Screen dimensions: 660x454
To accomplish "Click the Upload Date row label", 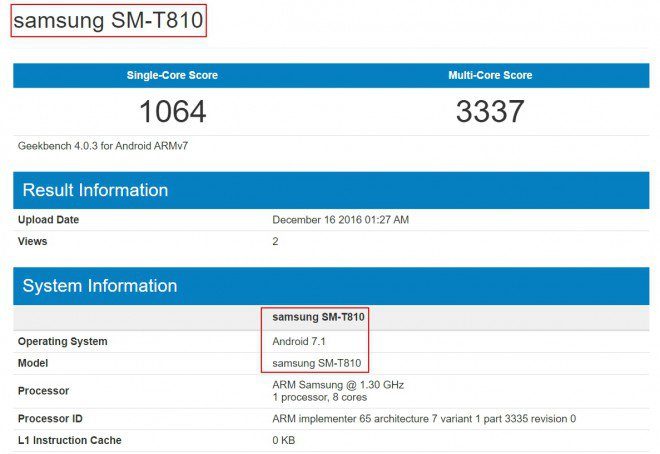I will [x=48, y=220].
